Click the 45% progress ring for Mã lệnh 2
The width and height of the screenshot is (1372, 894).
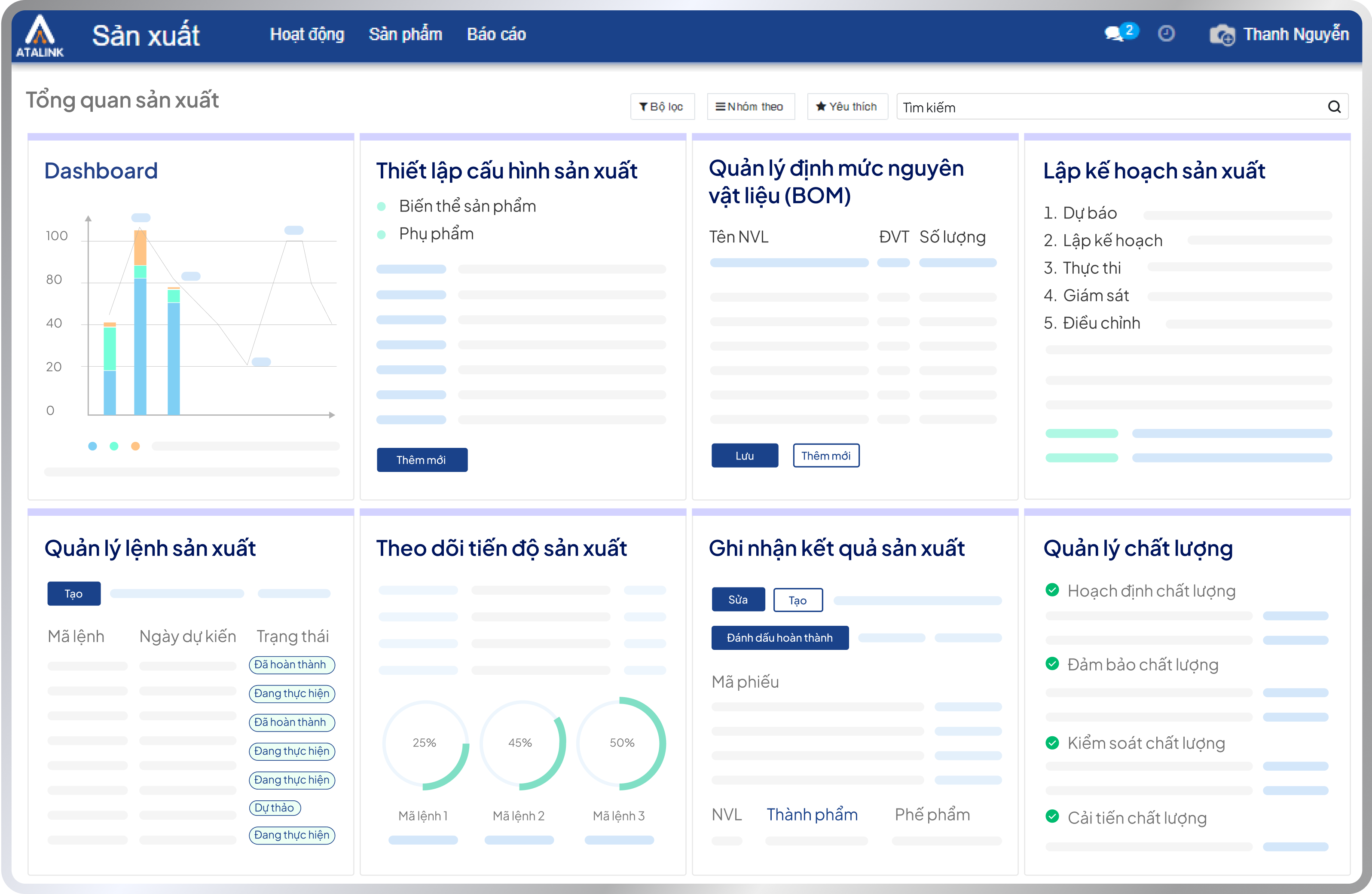coord(522,744)
